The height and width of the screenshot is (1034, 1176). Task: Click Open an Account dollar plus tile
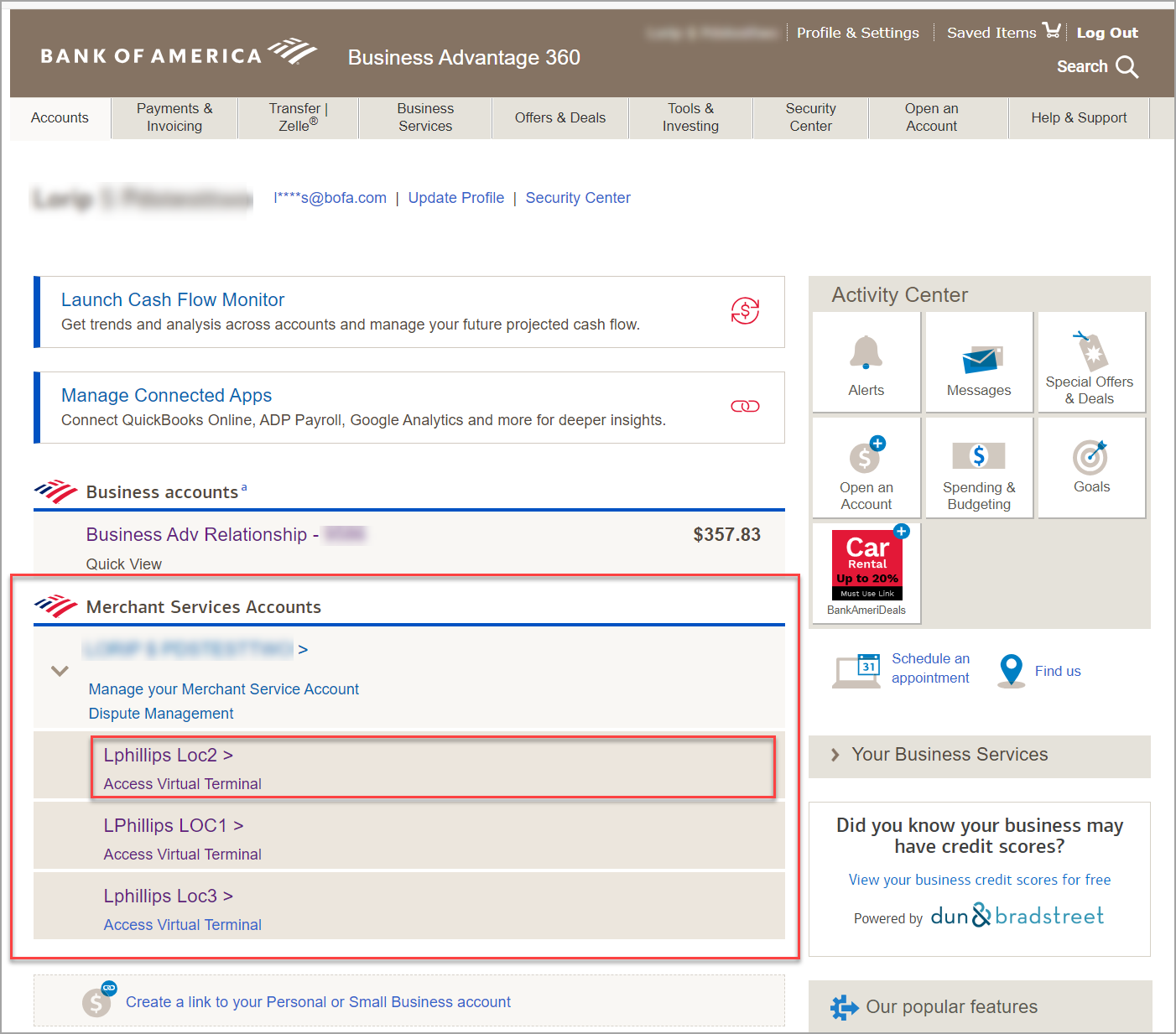coord(866,468)
